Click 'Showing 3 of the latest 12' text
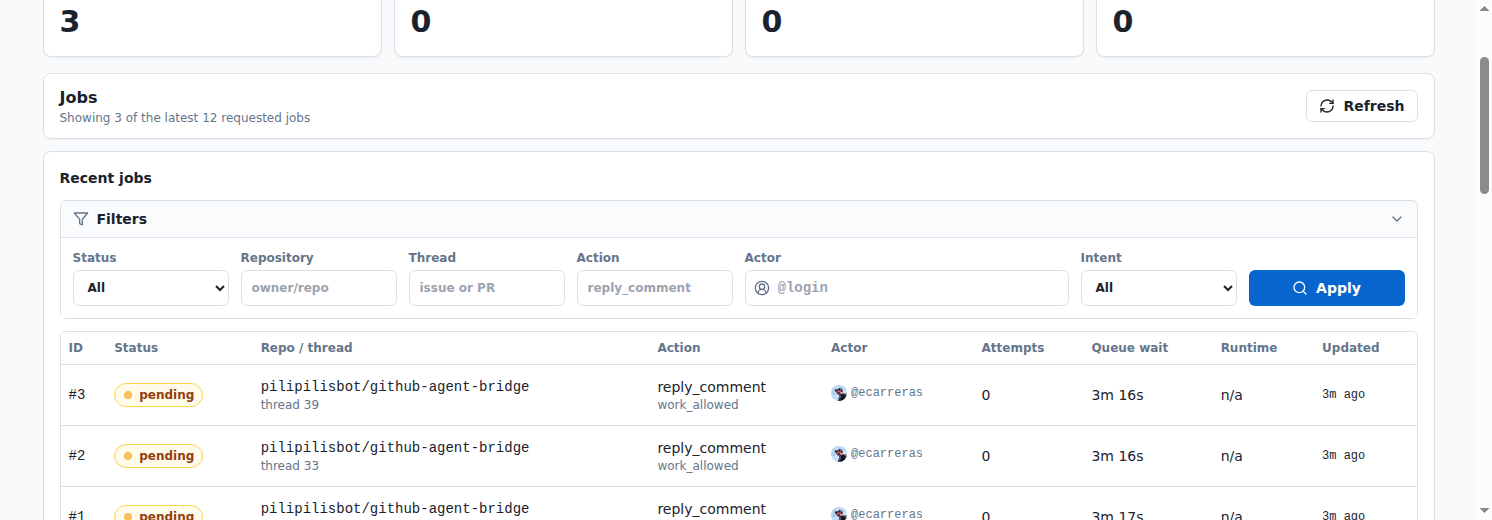This screenshot has width=1492, height=520. [x=185, y=118]
